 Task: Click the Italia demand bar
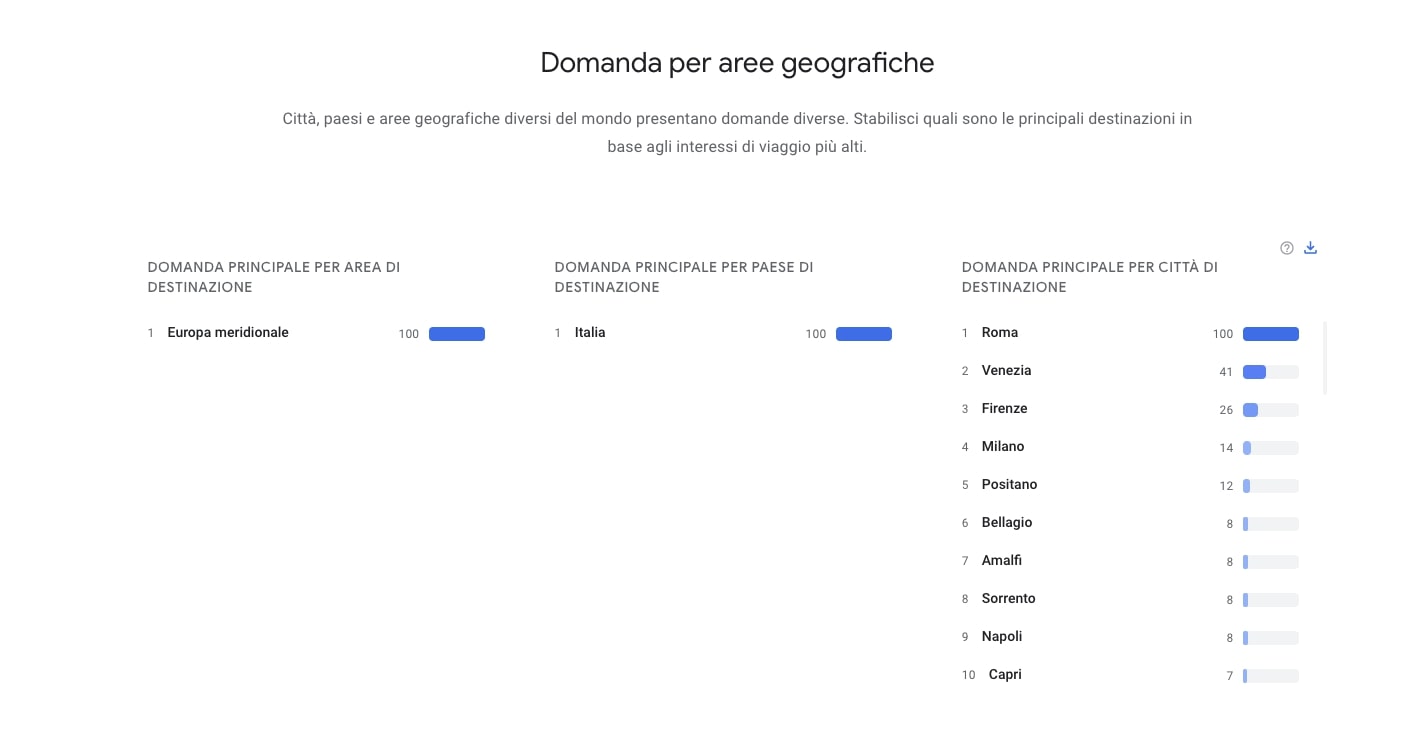[x=863, y=334]
